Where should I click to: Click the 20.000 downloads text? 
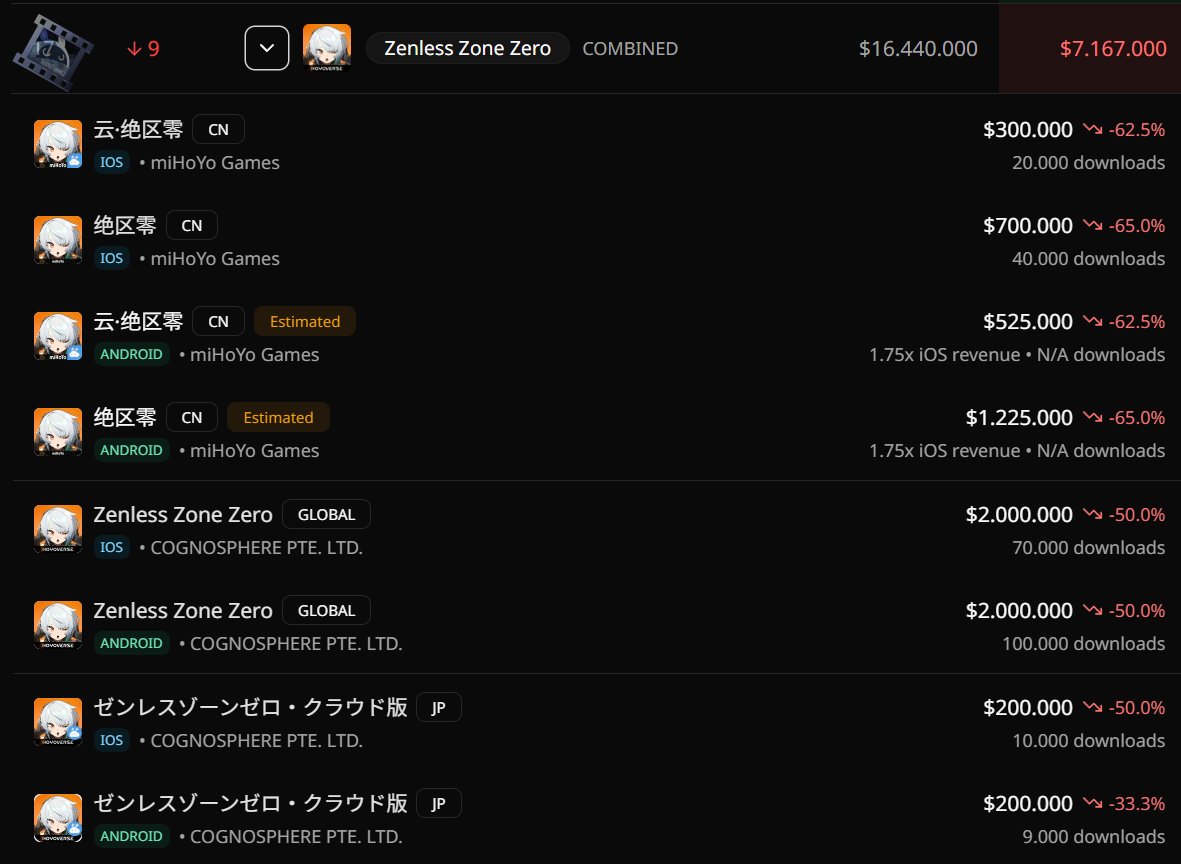pos(1088,163)
